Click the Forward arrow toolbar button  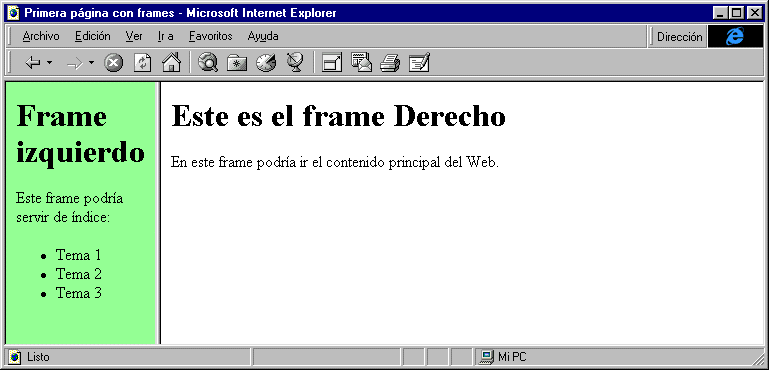click(x=75, y=63)
